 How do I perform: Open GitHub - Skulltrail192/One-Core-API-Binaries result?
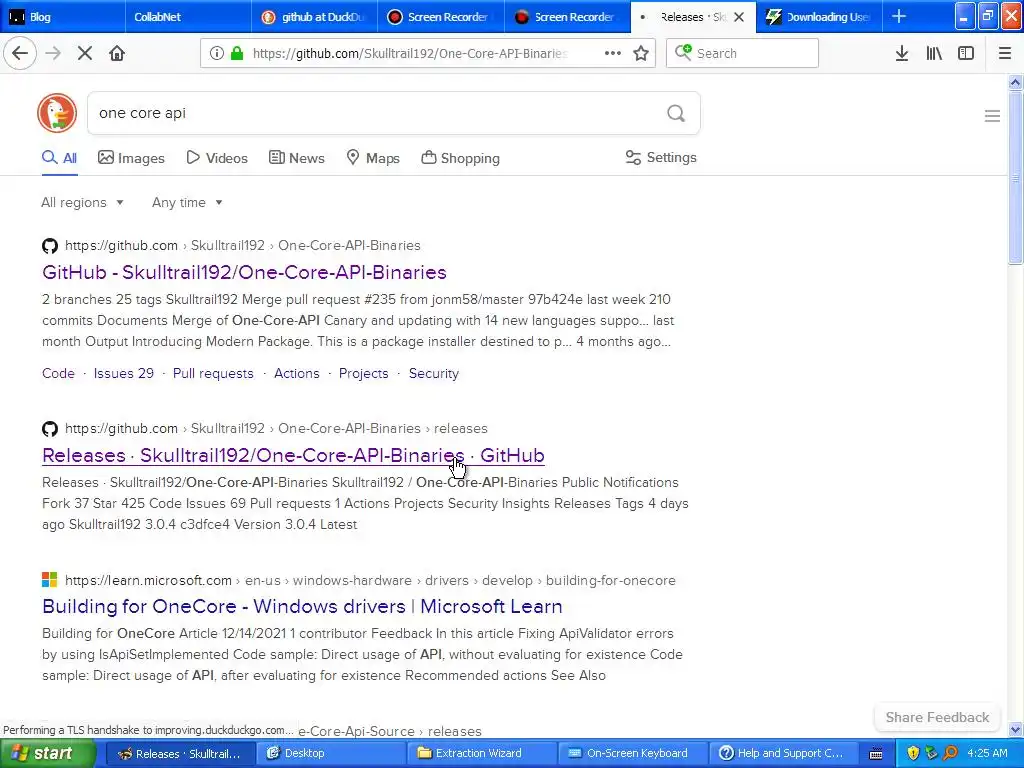244,272
